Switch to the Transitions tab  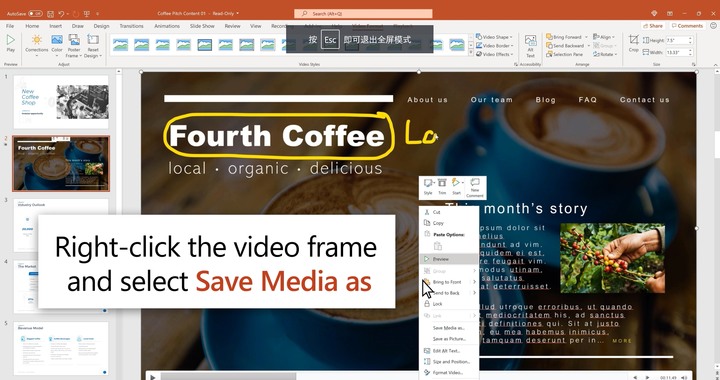(131, 26)
